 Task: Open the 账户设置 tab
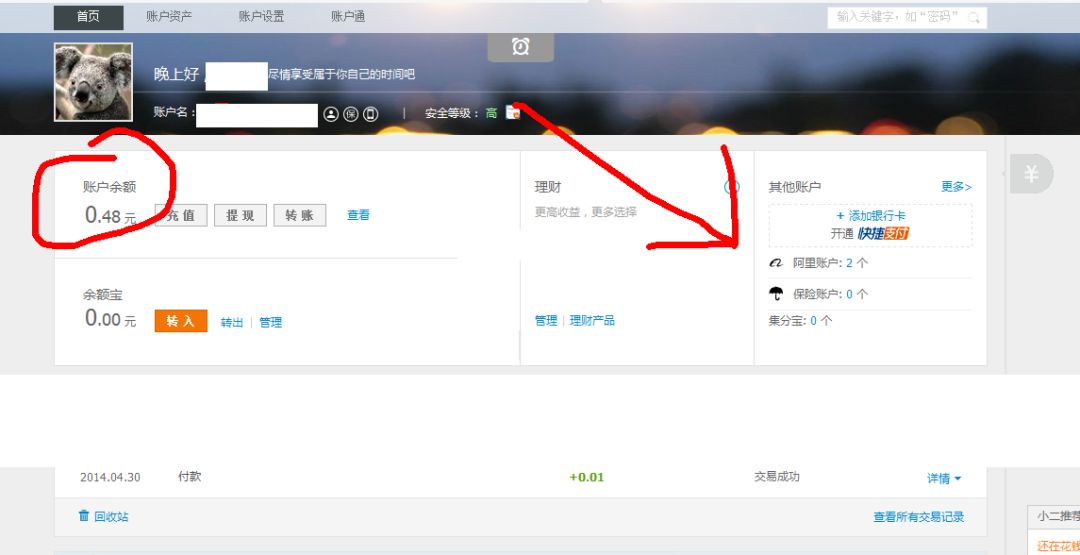tap(261, 17)
